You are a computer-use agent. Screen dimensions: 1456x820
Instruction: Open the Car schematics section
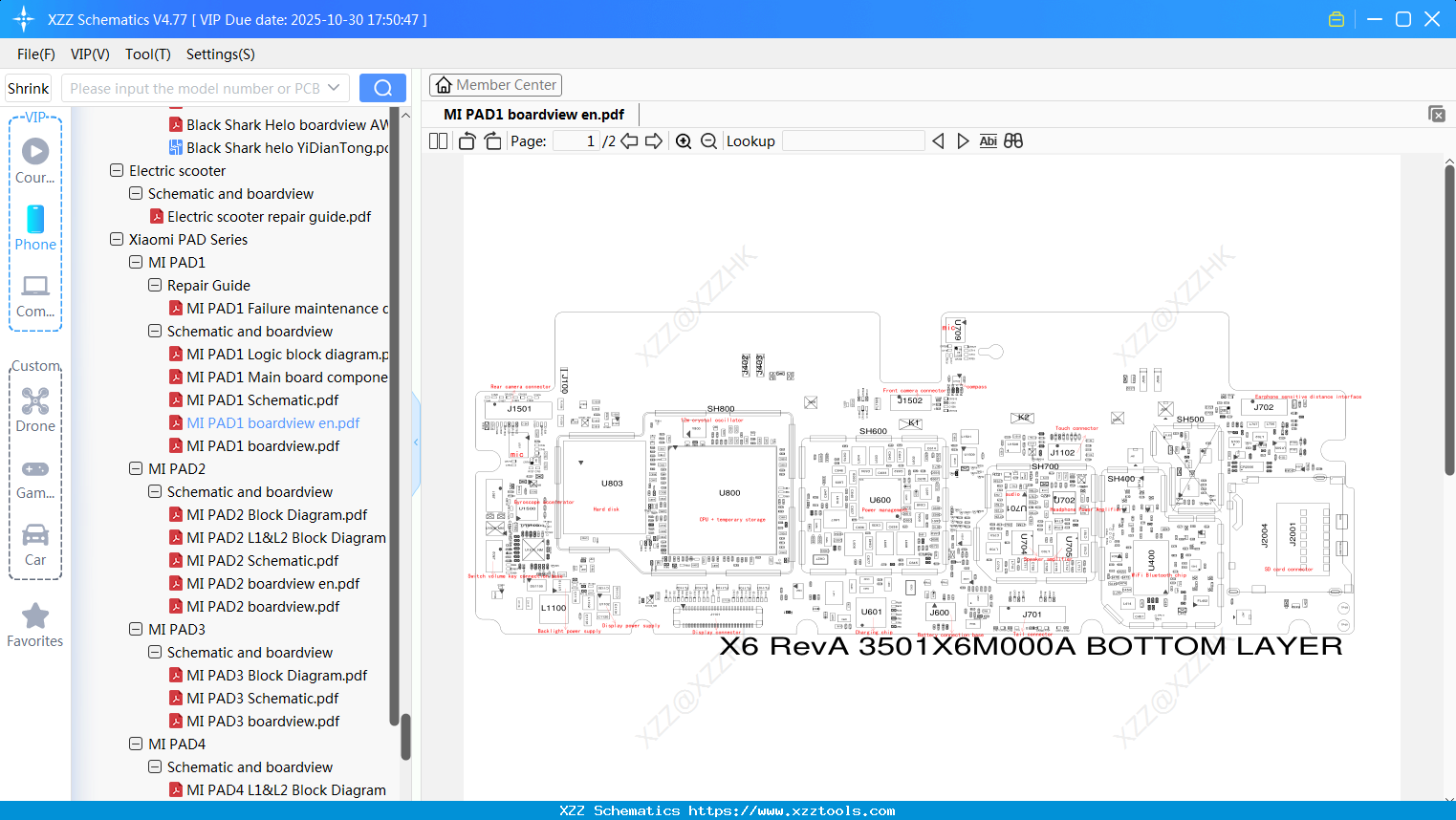point(34,539)
